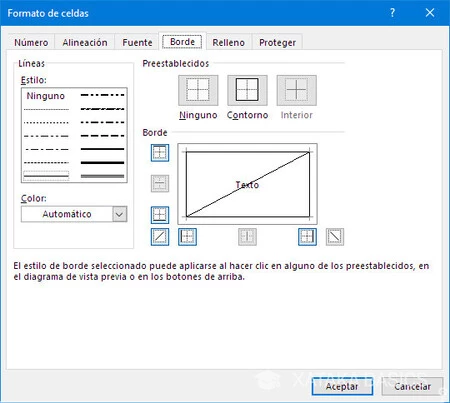The height and width of the screenshot is (403, 450).
Task: Toggle the diagonal up border button
Action: pos(160,237)
